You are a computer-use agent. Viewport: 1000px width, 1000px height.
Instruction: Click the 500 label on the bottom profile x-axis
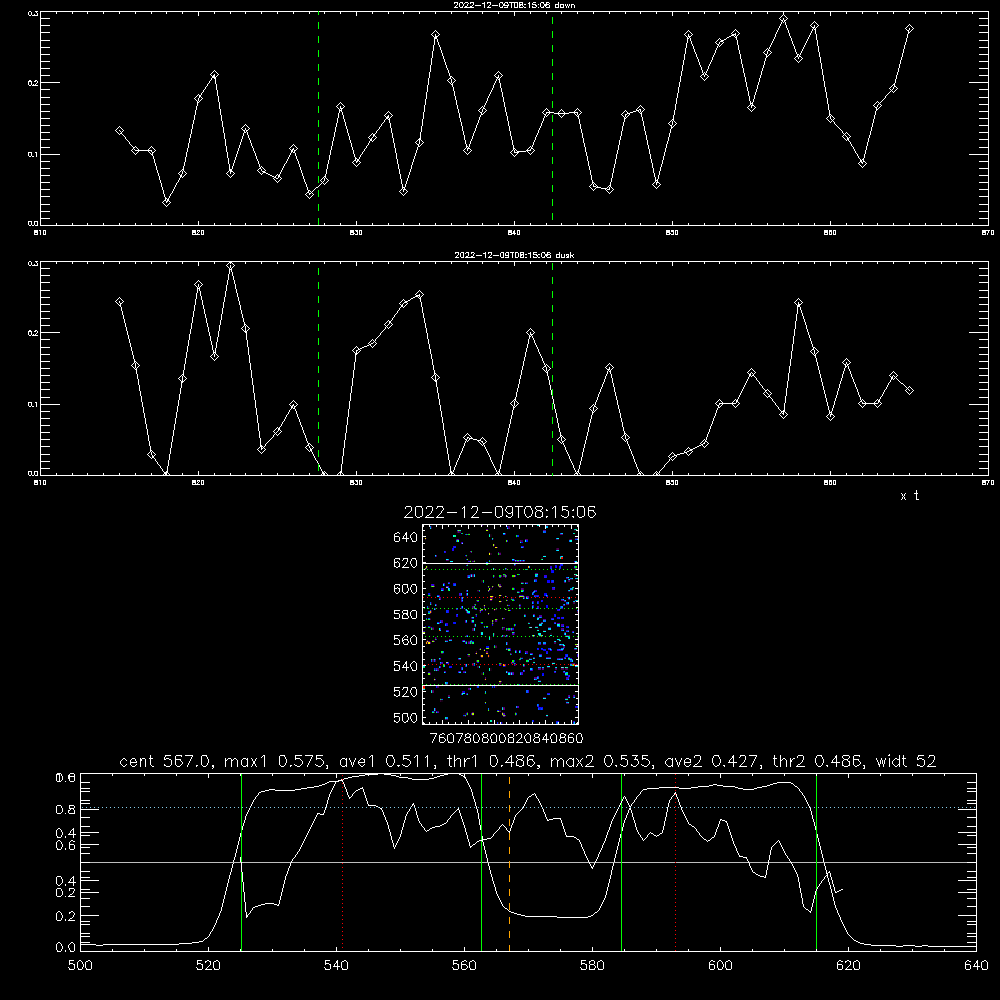pyautogui.click(x=80, y=966)
